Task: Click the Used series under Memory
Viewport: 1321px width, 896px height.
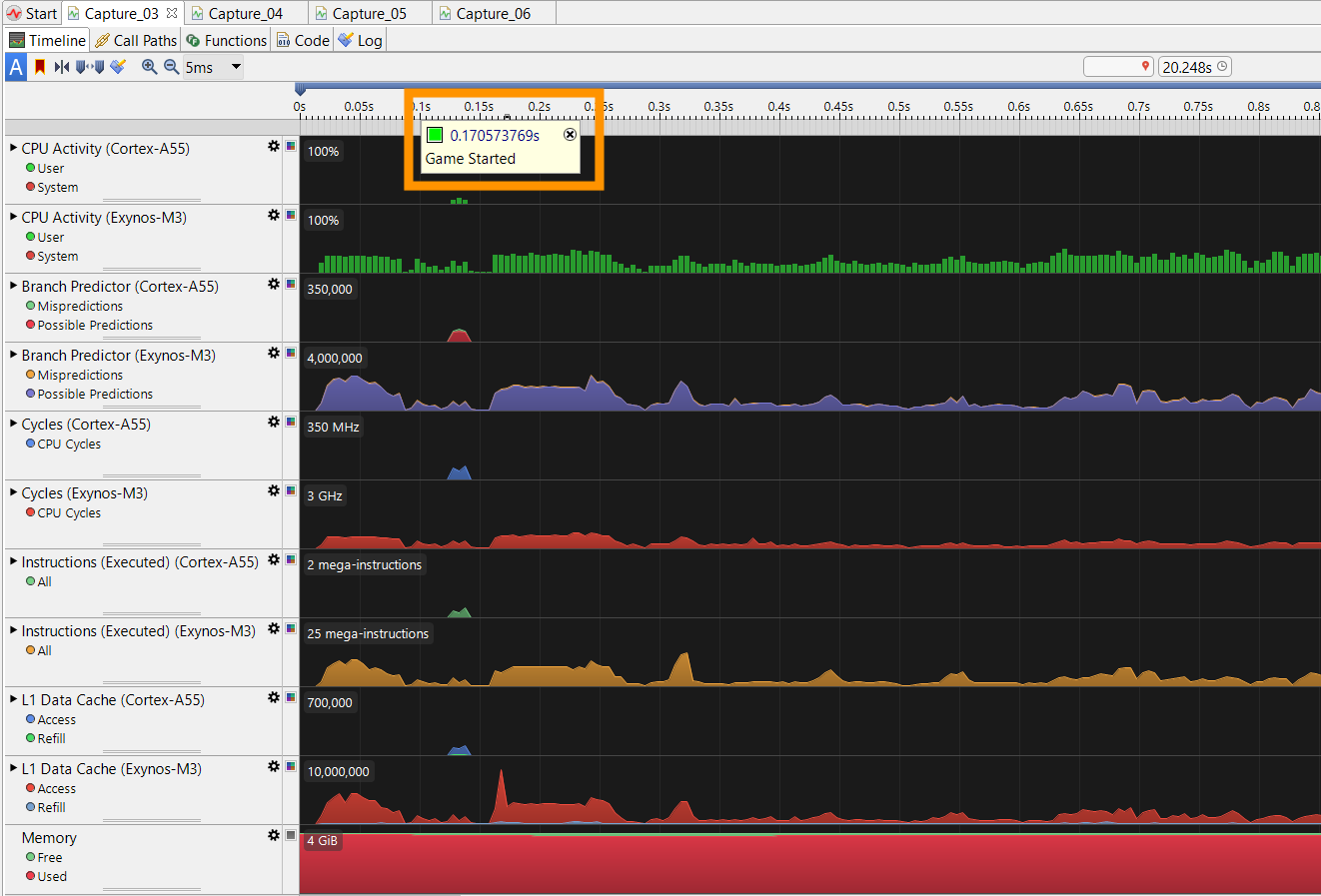Action: (x=46, y=877)
